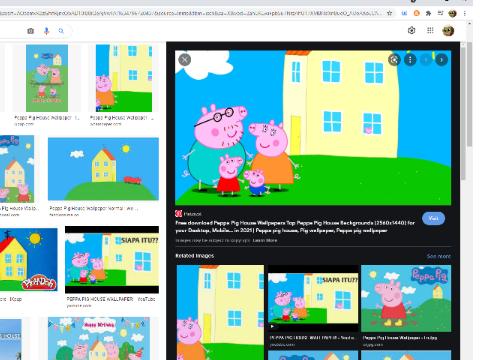Open the Chrome extensions puzzle icon

coord(428,13)
